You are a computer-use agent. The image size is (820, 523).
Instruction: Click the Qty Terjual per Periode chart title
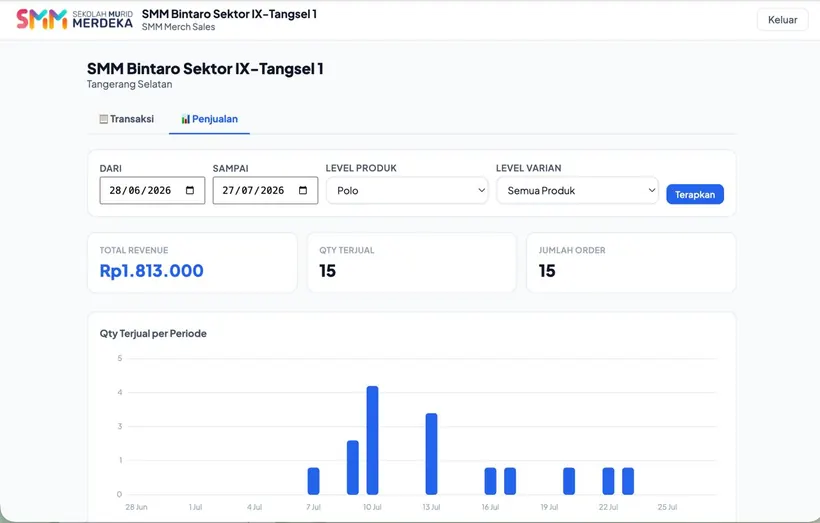(153, 334)
